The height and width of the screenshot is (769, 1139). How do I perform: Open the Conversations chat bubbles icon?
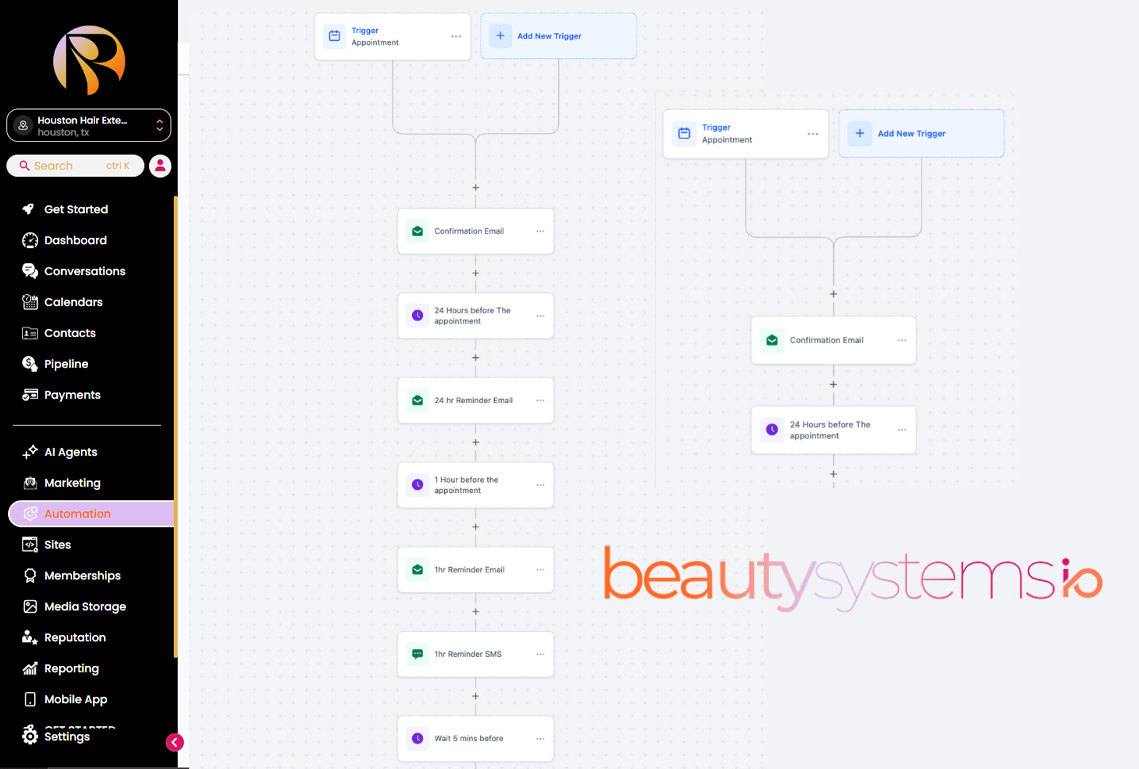[30, 271]
